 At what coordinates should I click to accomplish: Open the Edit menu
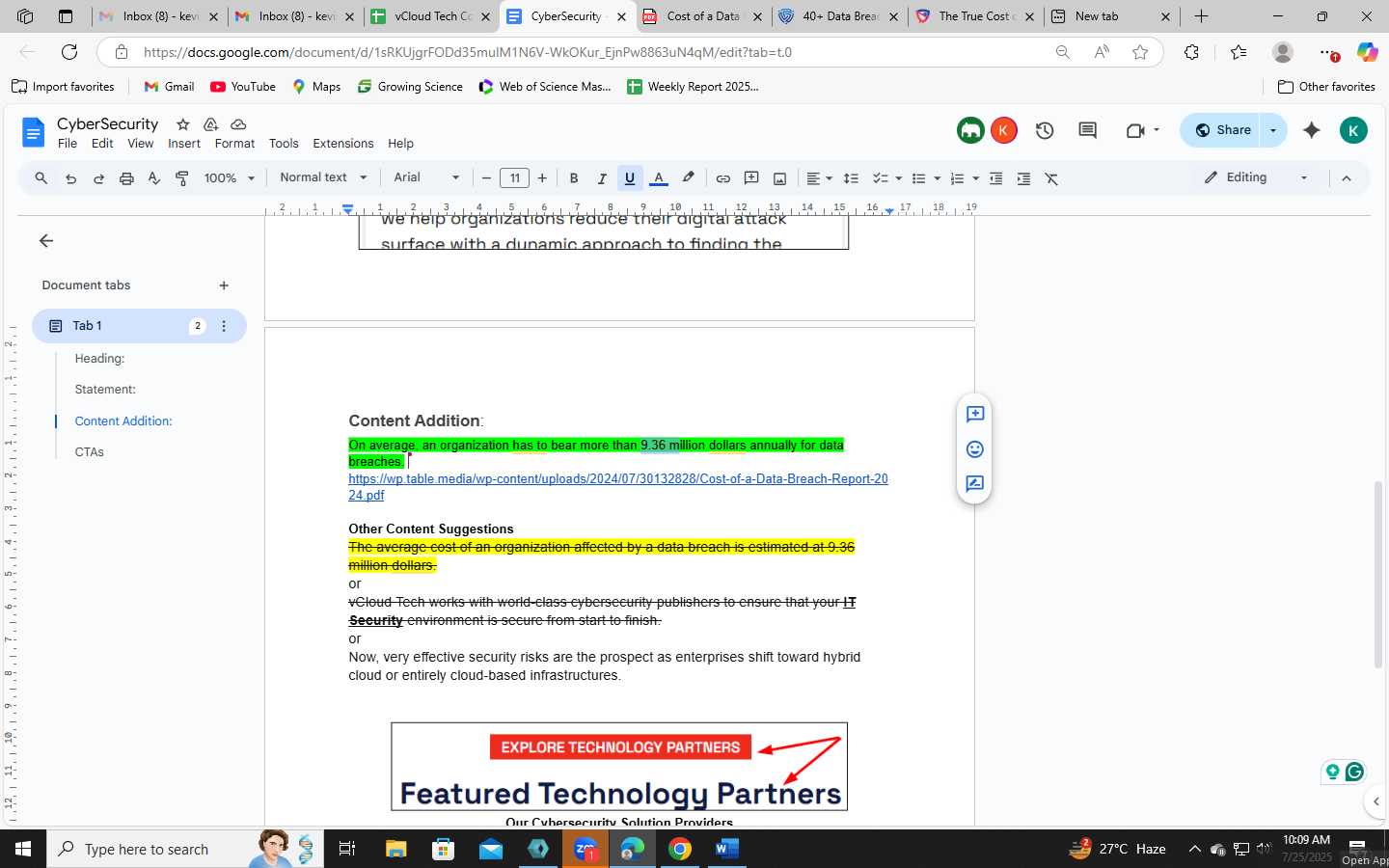[x=102, y=144]
